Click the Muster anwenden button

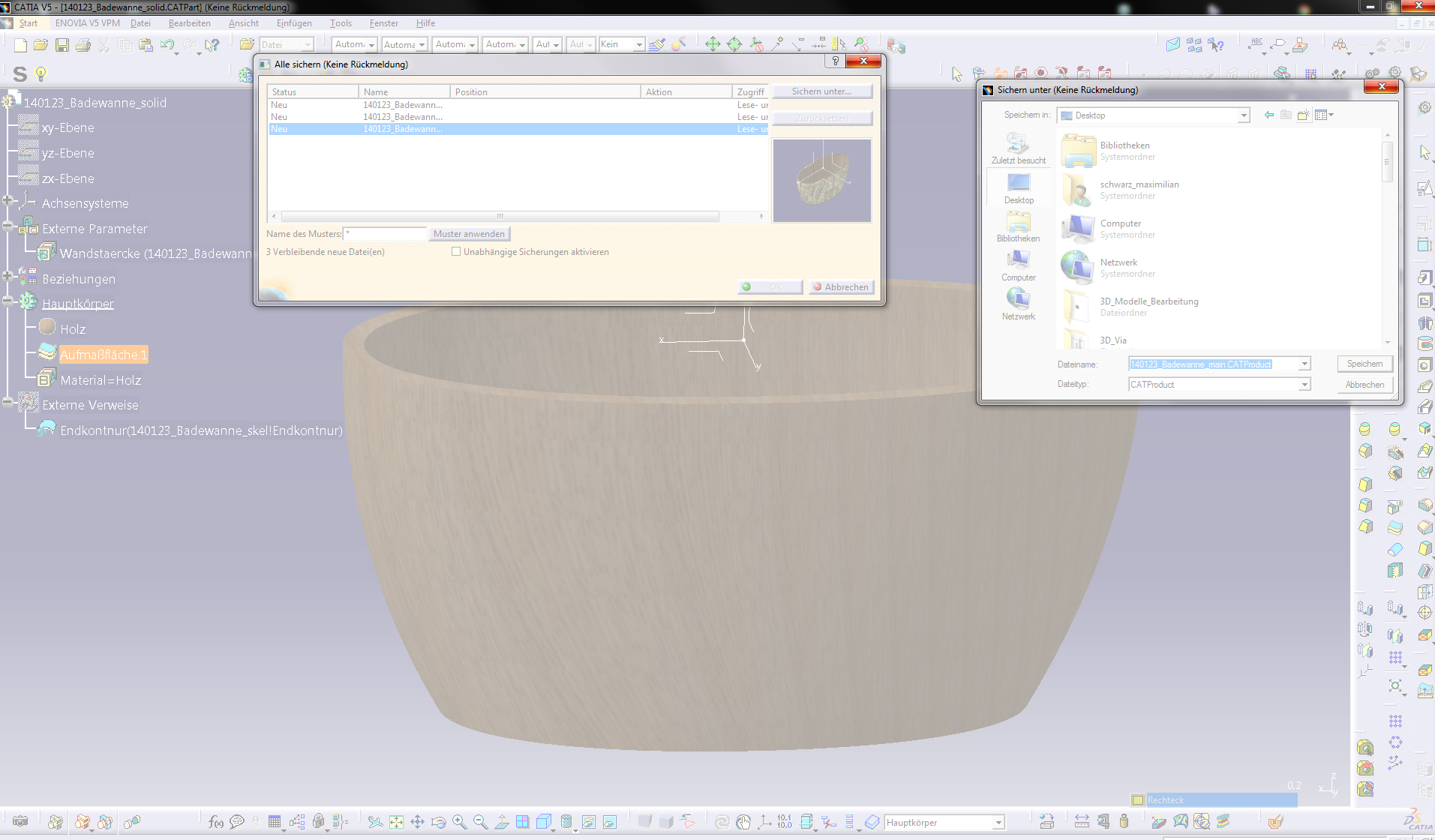(x=469, y=234)
